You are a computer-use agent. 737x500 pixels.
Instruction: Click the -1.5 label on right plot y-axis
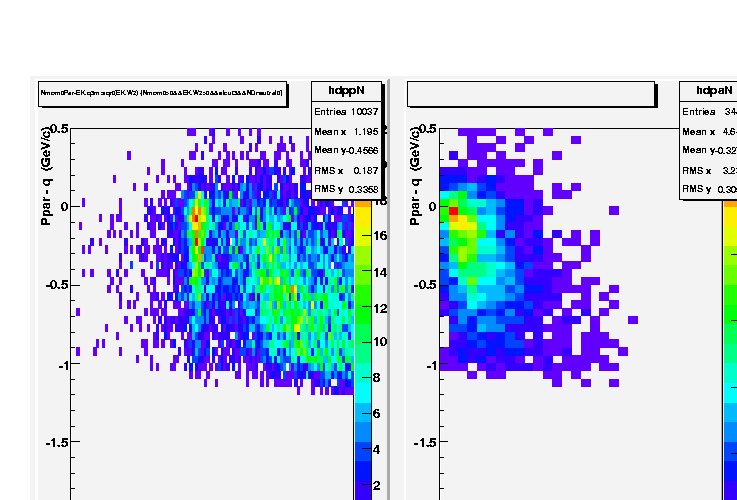[425, 442]
